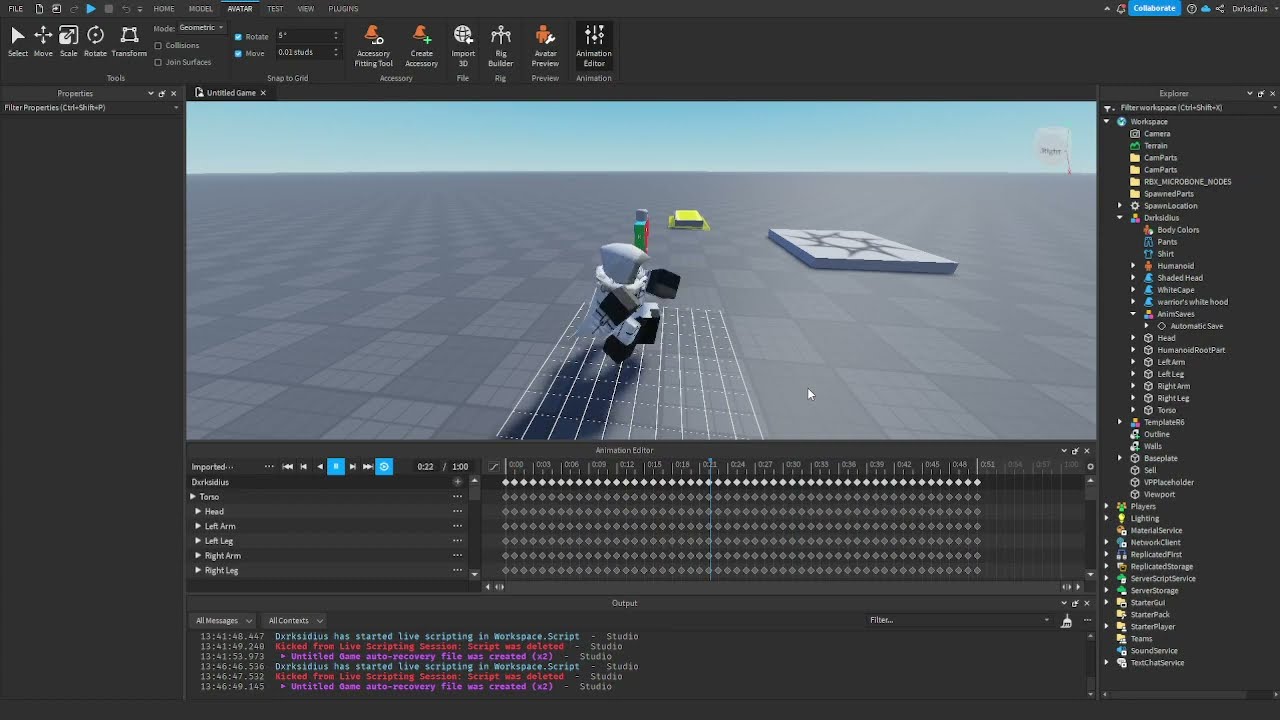Open the All Contexts dropdown in Output
Screen dimensions: 1280x720
tap(295, 620)
